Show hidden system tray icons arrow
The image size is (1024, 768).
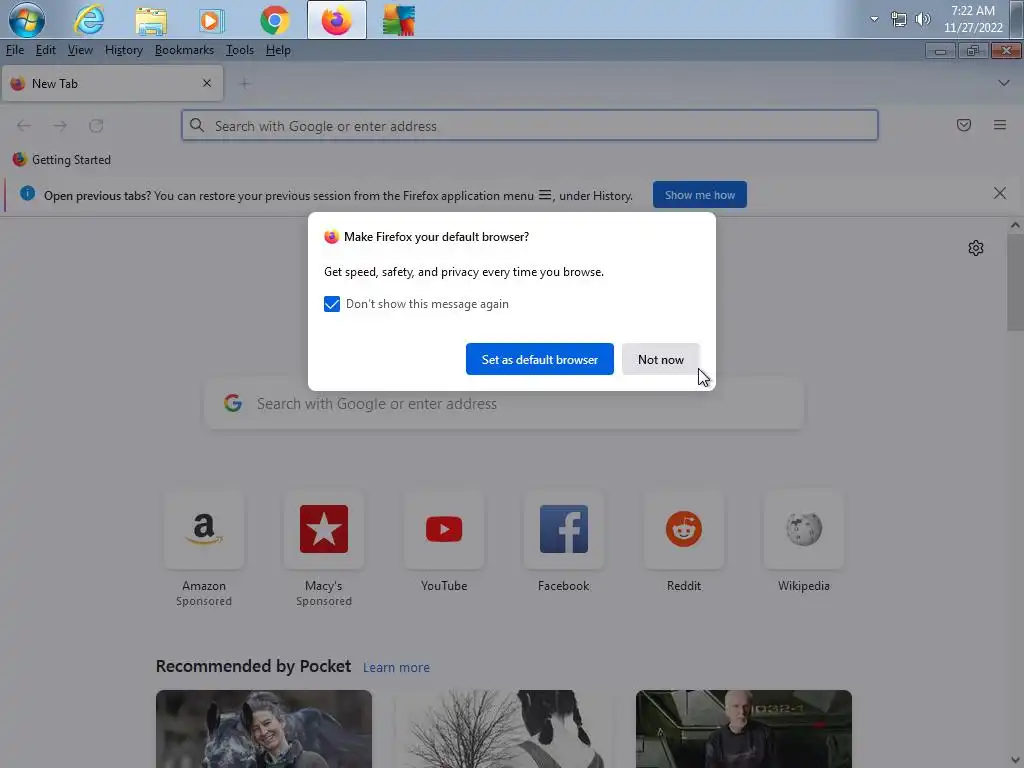874,19
